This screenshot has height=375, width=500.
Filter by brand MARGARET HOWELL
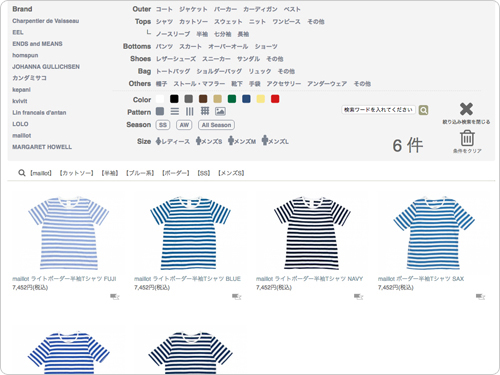42,147
